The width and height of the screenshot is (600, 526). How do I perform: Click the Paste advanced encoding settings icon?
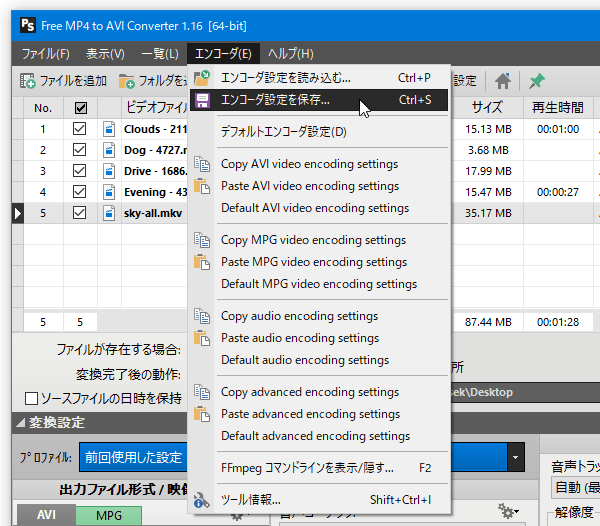pos(202,414)
